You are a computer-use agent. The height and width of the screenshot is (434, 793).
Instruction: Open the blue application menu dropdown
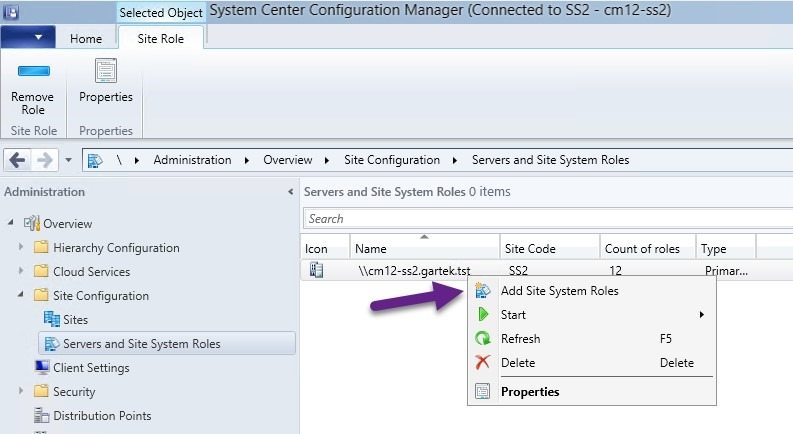tap(28, 37)
